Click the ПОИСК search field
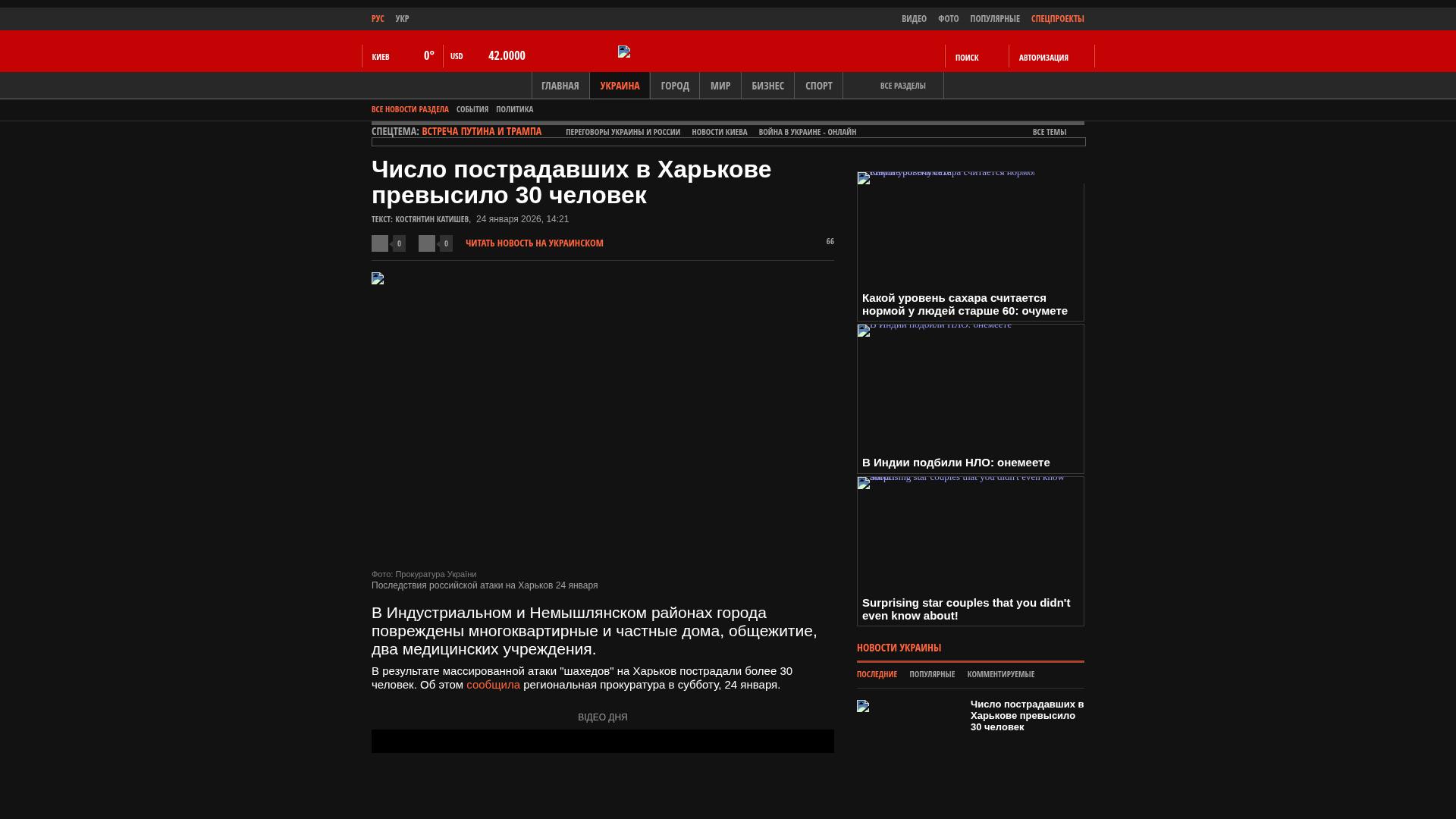 (x=967, y=58)
